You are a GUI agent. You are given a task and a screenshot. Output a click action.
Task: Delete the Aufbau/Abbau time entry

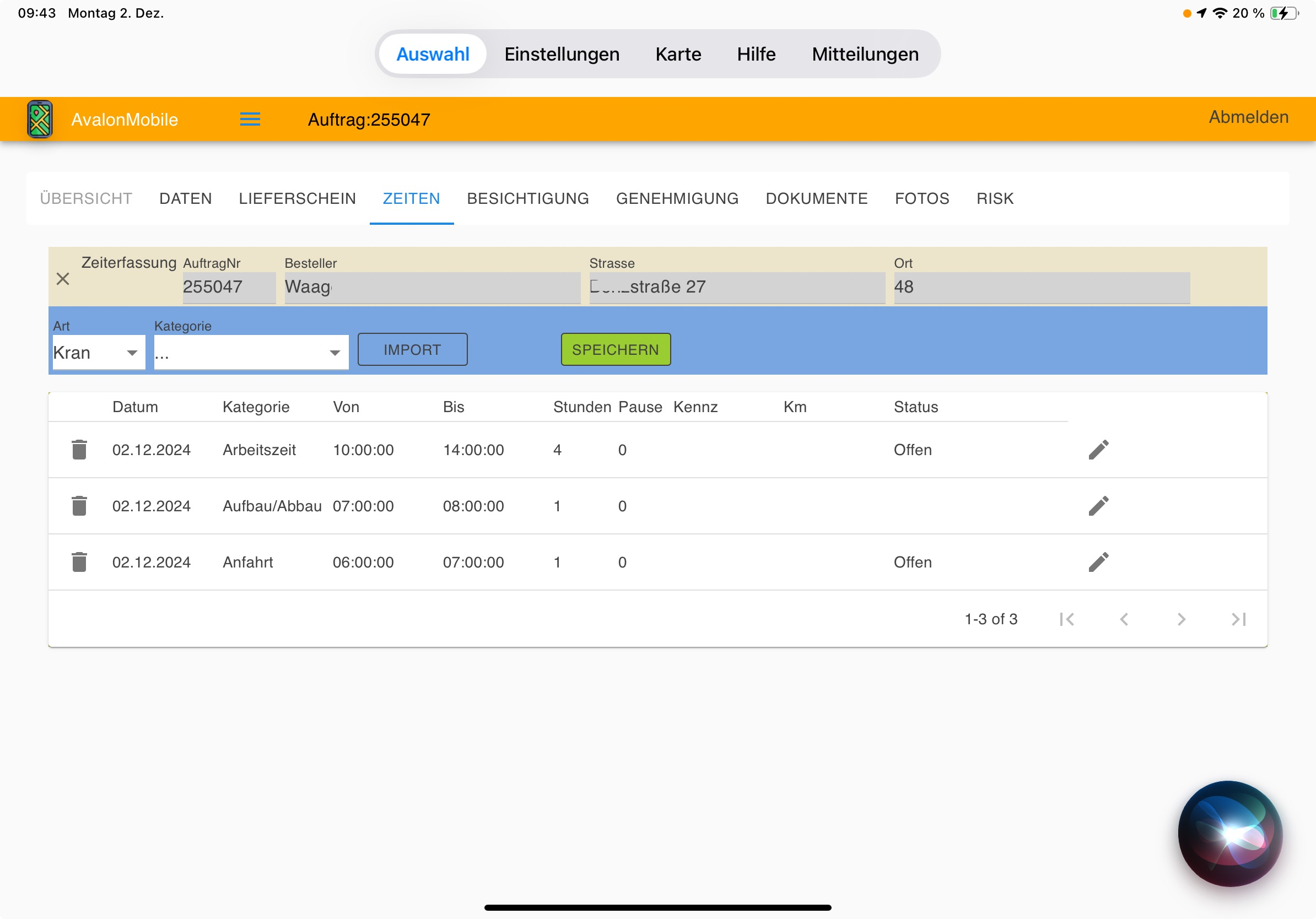[x=79, y=506]
